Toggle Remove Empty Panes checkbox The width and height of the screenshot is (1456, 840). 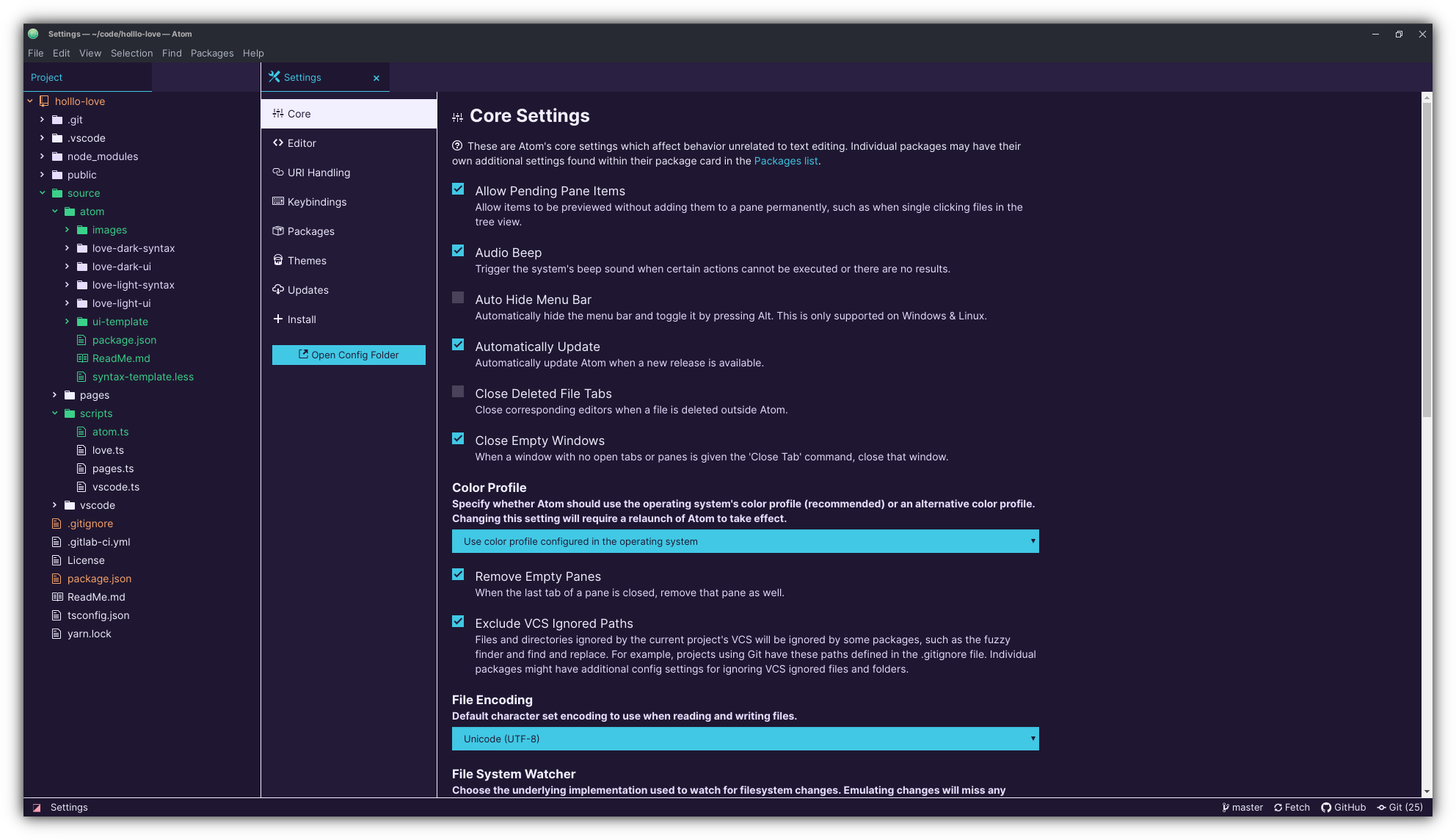(458, 575)
